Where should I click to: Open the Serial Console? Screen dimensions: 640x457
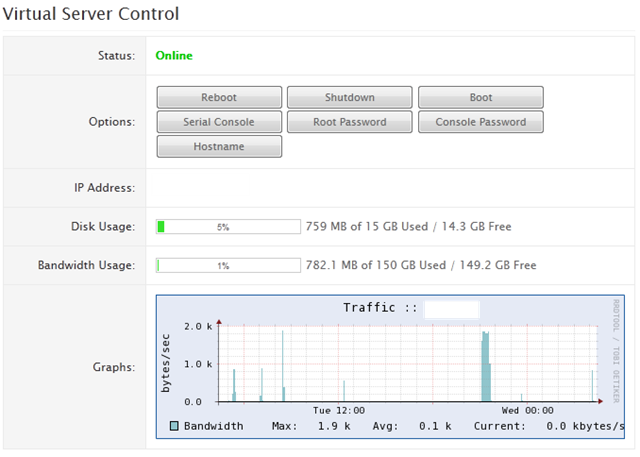coord(219,122)
